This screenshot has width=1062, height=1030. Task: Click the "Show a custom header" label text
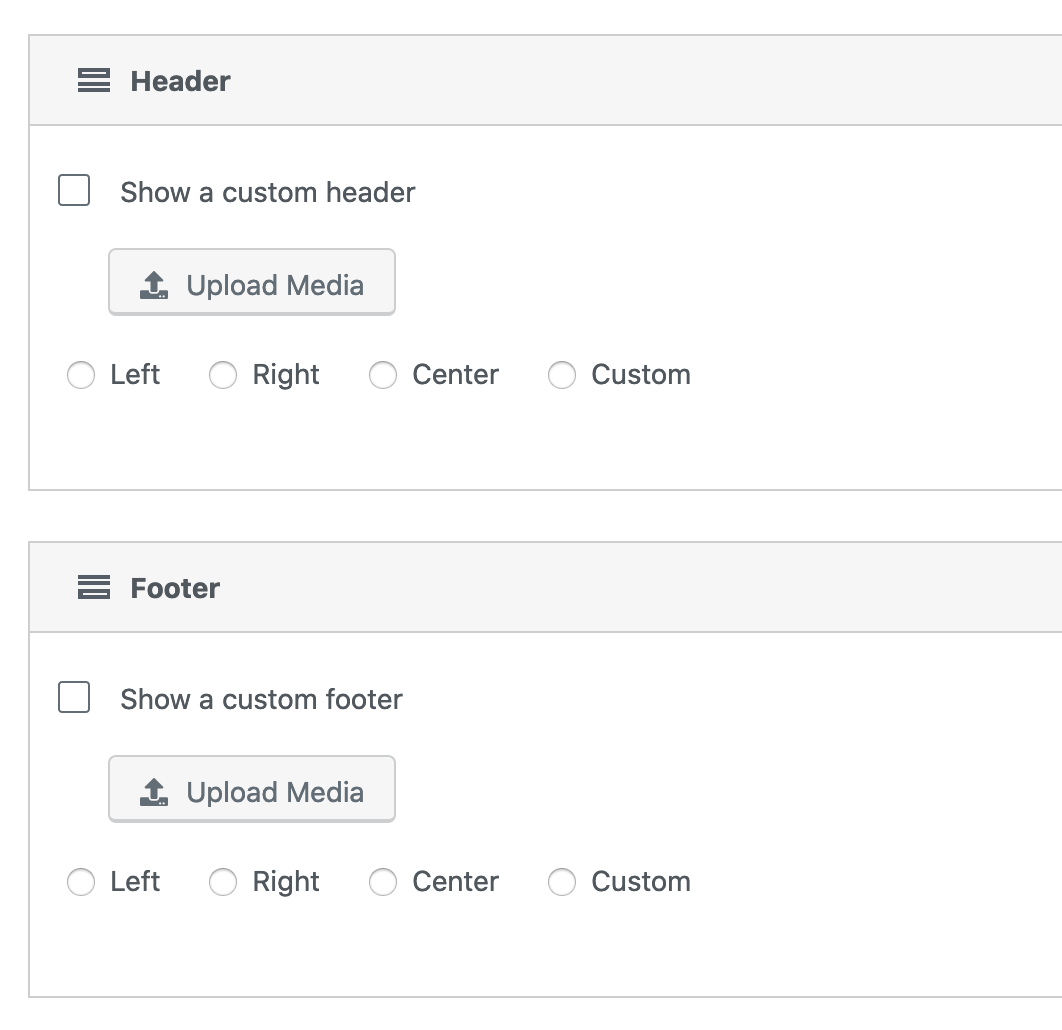point(268,192)
